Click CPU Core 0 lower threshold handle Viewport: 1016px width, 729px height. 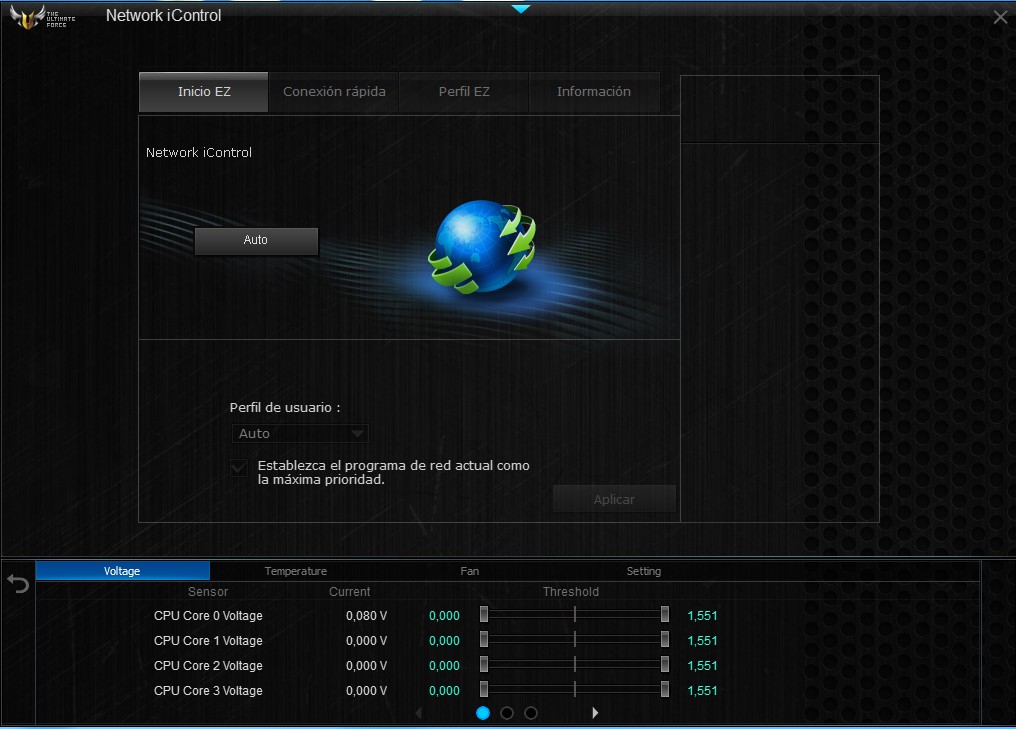pyautogui.click(x=484, y=615)
